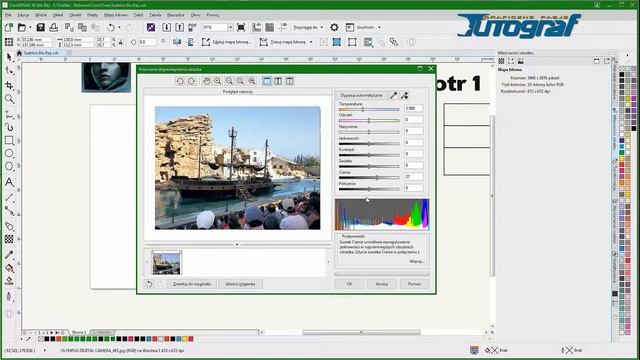The width and height of the screenshot is (640, 360).
Task: Cancel the dialog with Anuluj
Action: (382, 284)
